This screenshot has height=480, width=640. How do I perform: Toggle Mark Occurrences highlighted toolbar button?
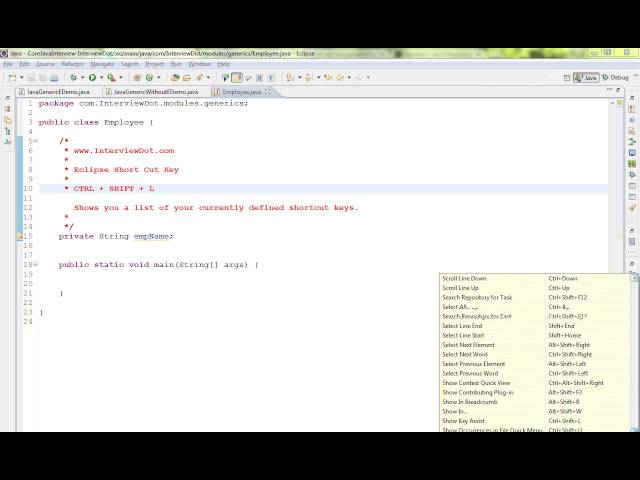click(237, 78)
